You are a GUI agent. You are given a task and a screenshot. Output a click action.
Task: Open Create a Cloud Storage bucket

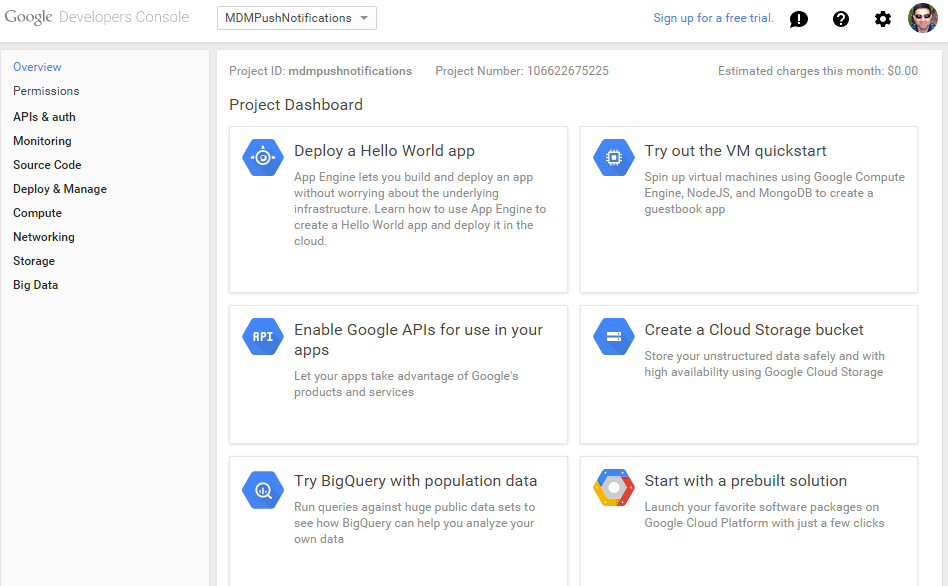(753, 330)
